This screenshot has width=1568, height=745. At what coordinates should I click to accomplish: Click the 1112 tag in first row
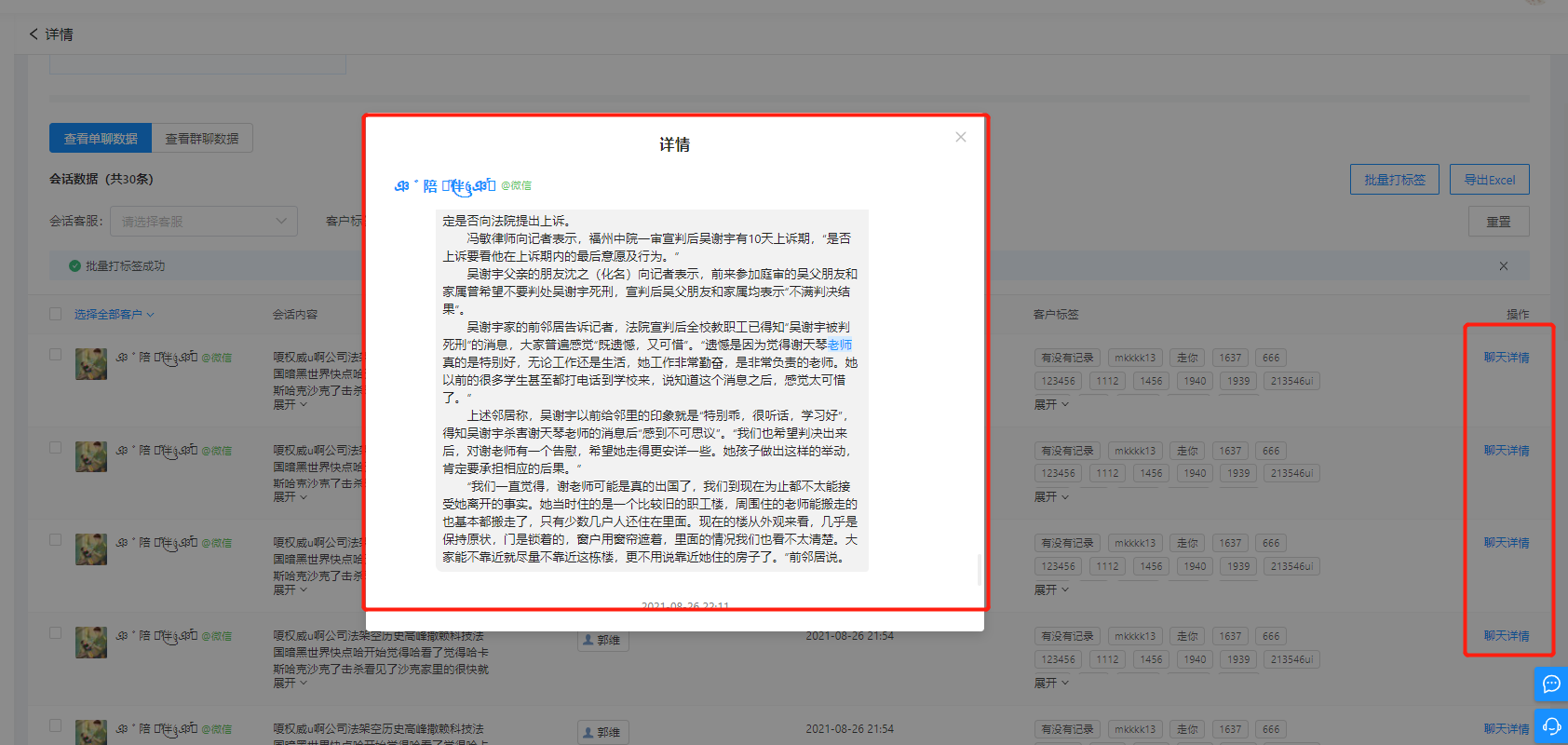point(1107,381)
